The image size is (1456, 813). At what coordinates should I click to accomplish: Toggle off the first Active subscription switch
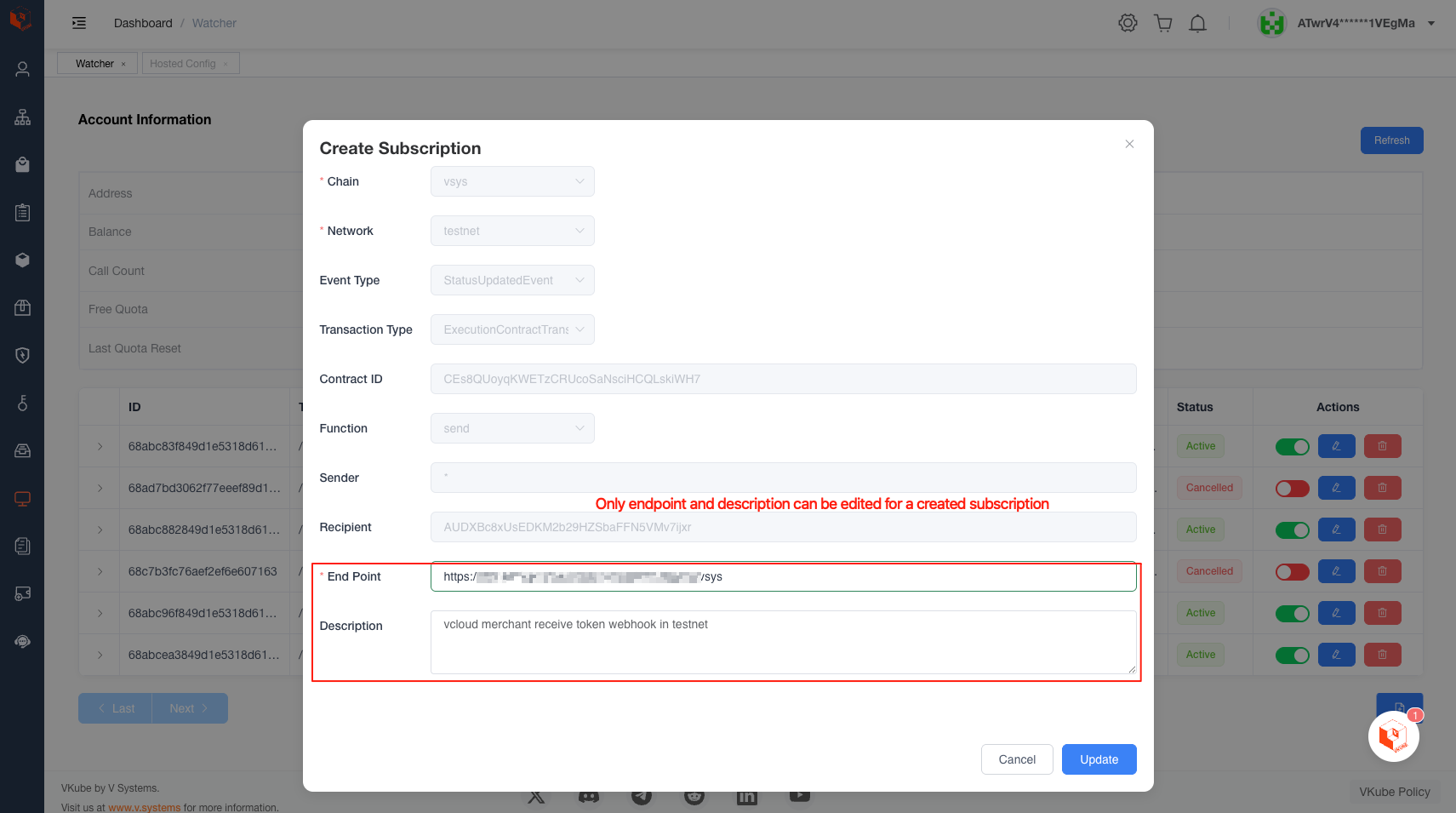click(1292, 447)
